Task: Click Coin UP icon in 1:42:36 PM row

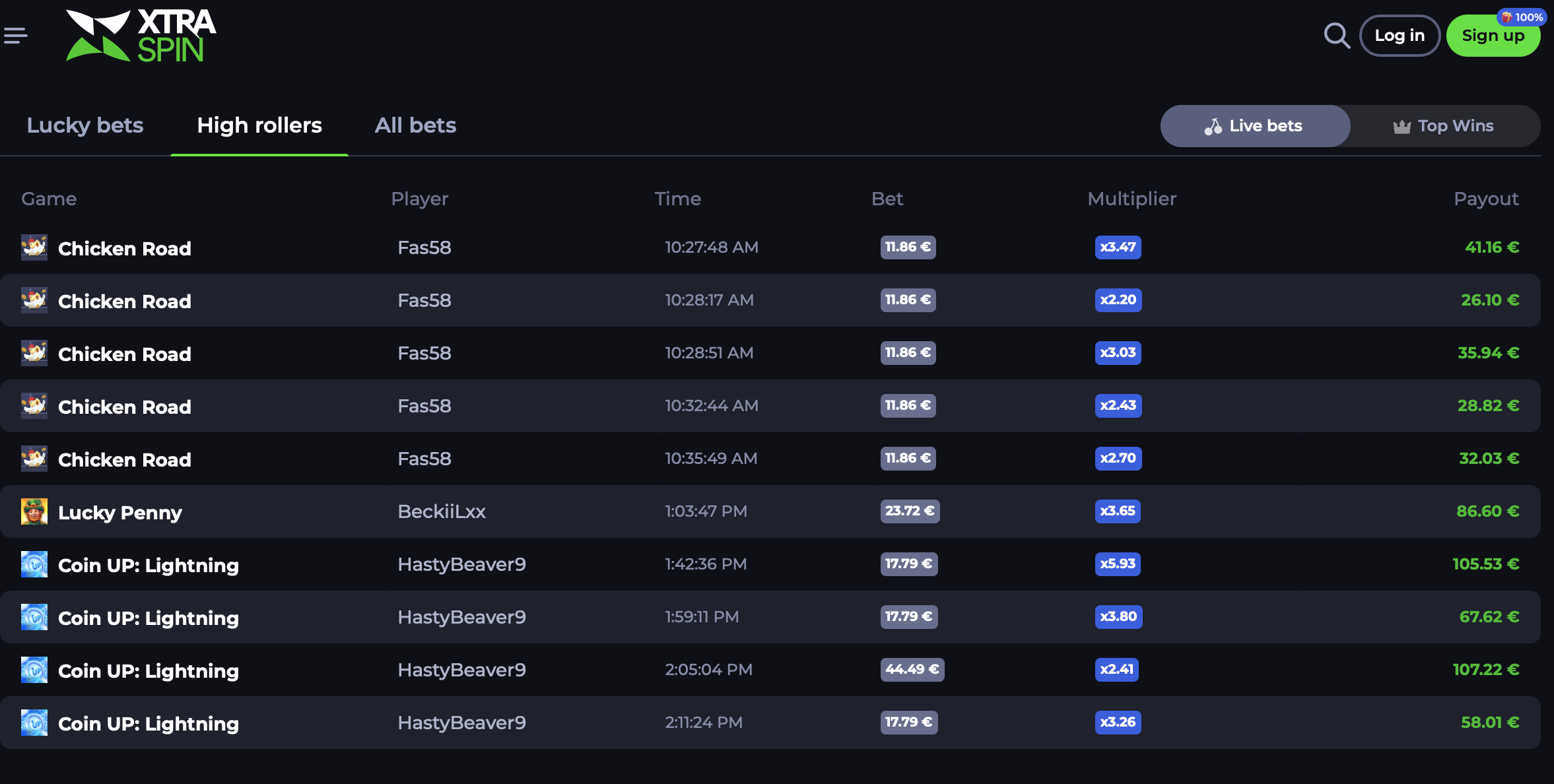Action: (34, 564)
